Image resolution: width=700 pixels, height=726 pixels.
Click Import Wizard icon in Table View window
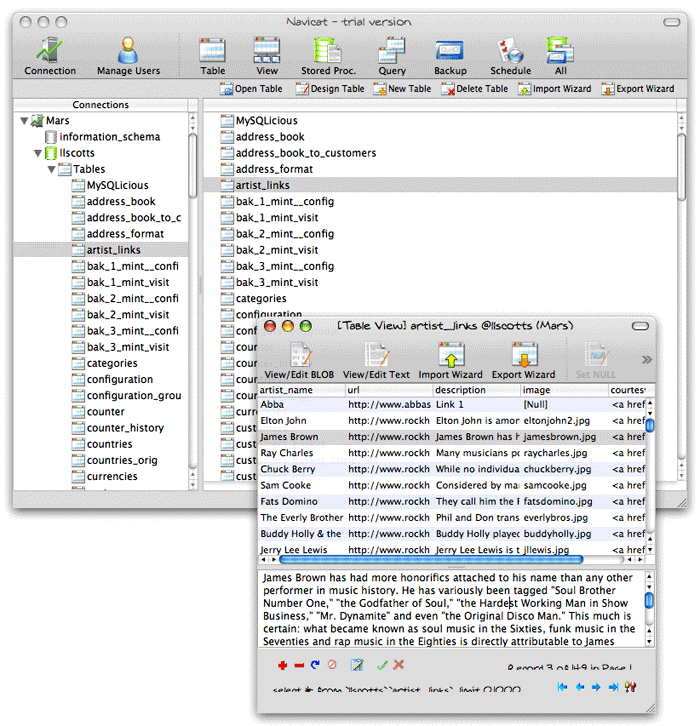[450, 361]
